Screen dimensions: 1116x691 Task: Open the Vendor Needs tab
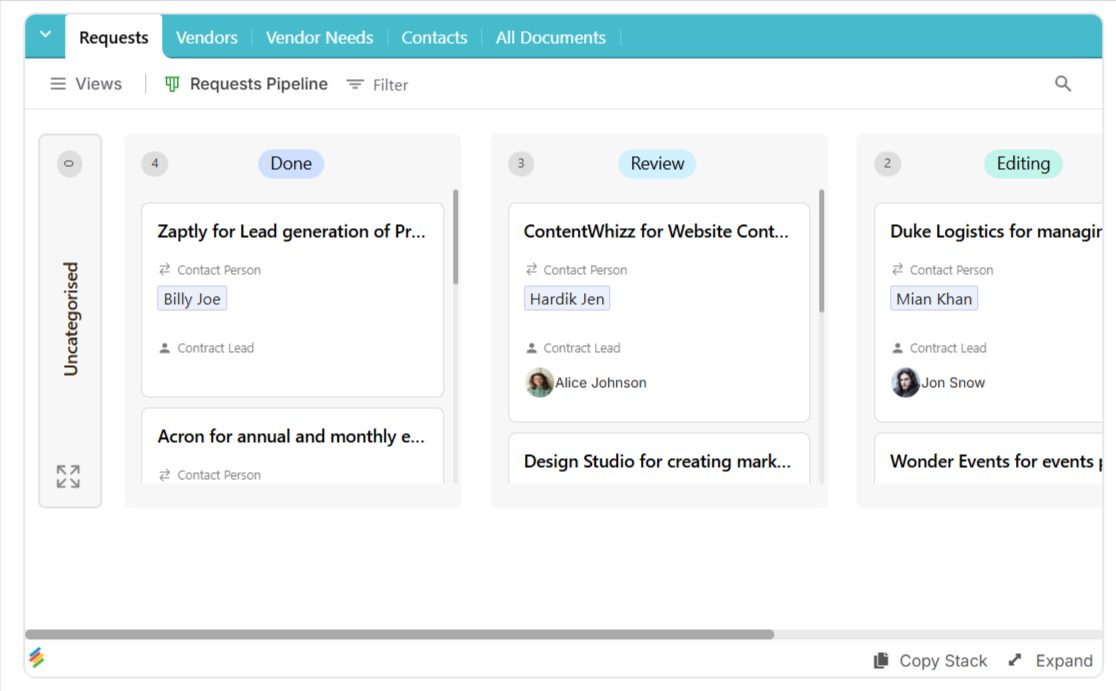click(320, 38)
